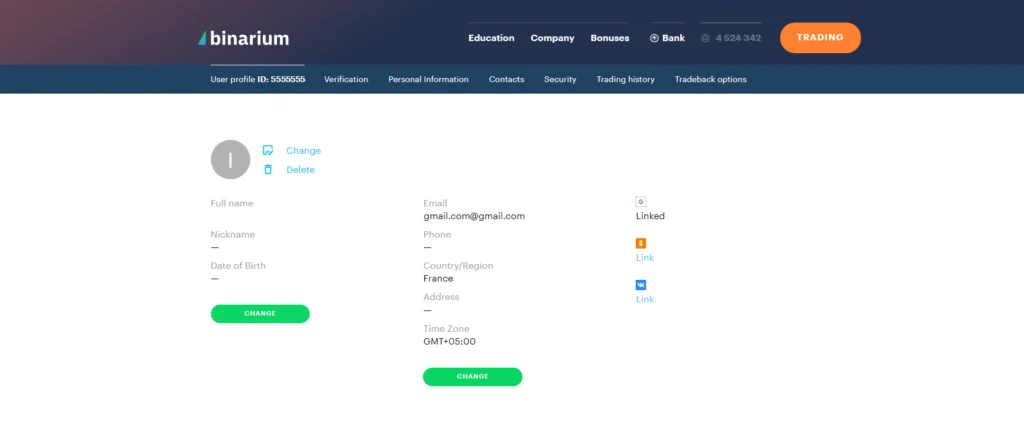The image size is (1024, 448).
Task: Click the green CHANGE button under Date of Birth
Action: [x=260, y=314]
